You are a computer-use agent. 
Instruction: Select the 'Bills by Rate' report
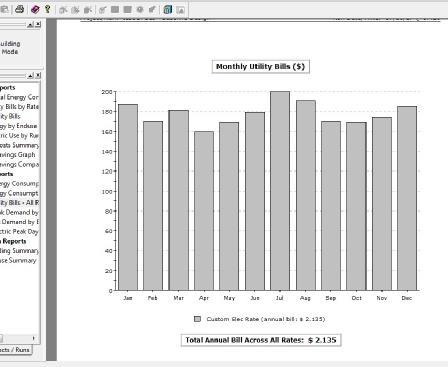tap(19, 107)
